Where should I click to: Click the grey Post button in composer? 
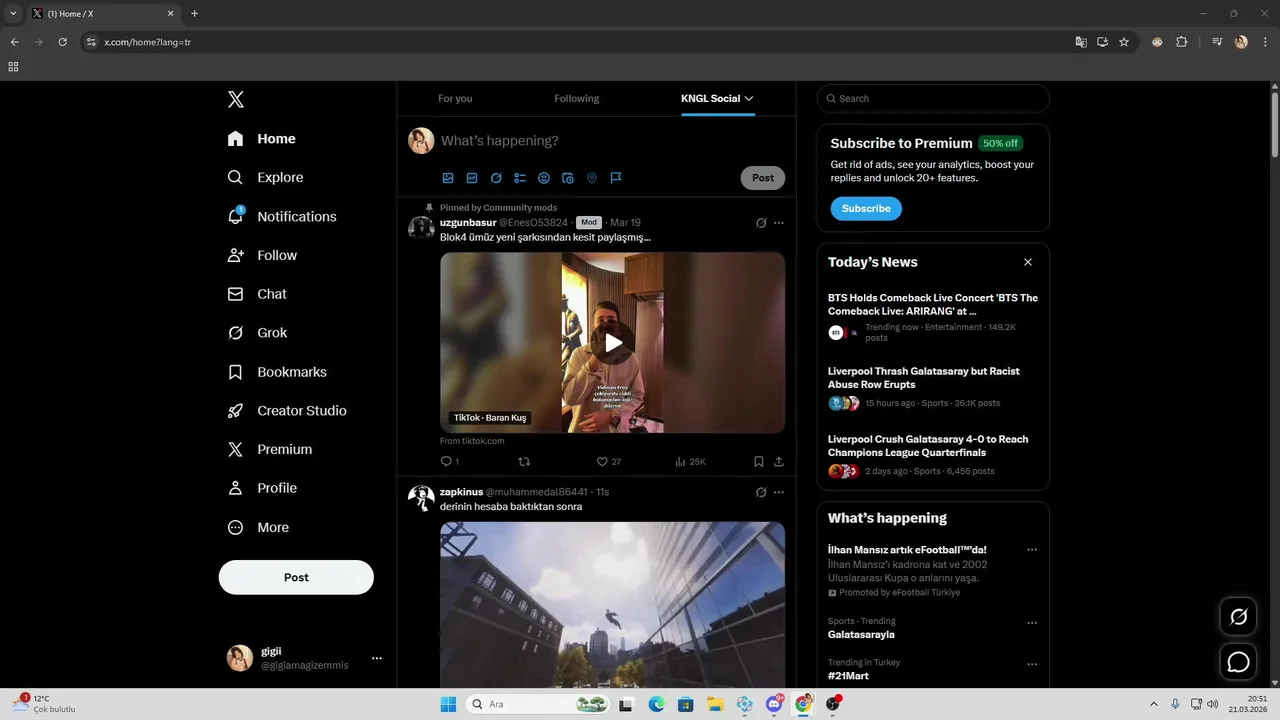click(x=763, y=178)
